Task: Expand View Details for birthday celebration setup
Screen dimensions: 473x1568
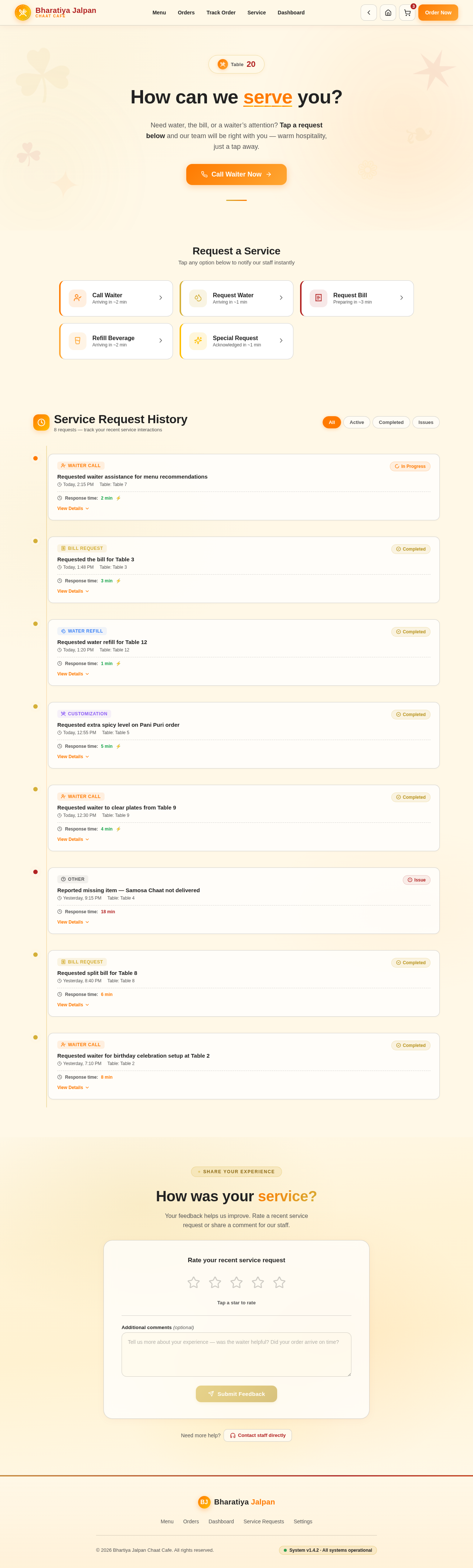Action: pyautogui.click(x=73, y=1088)
